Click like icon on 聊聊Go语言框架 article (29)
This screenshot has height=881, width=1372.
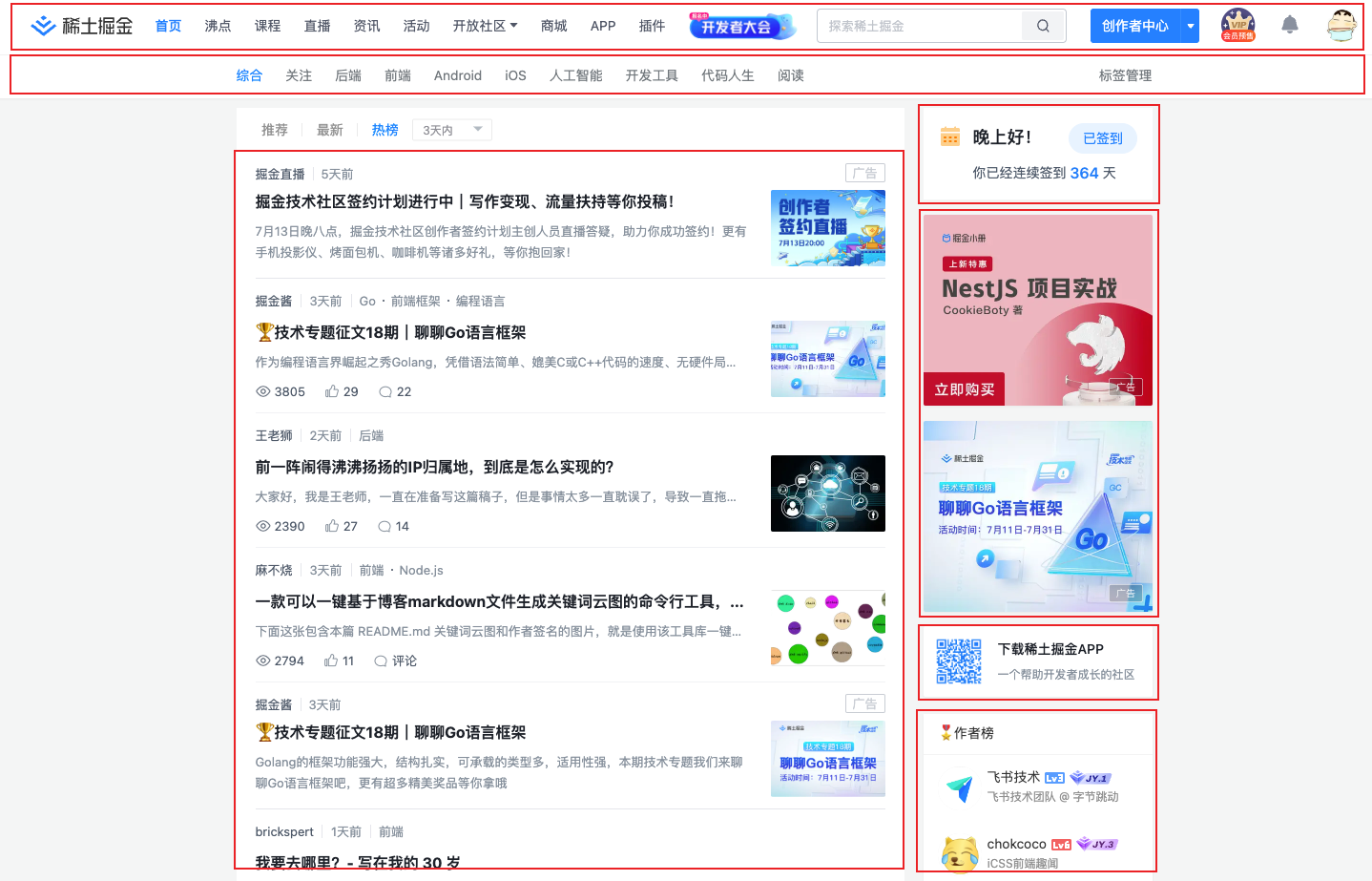coord(332,391)
